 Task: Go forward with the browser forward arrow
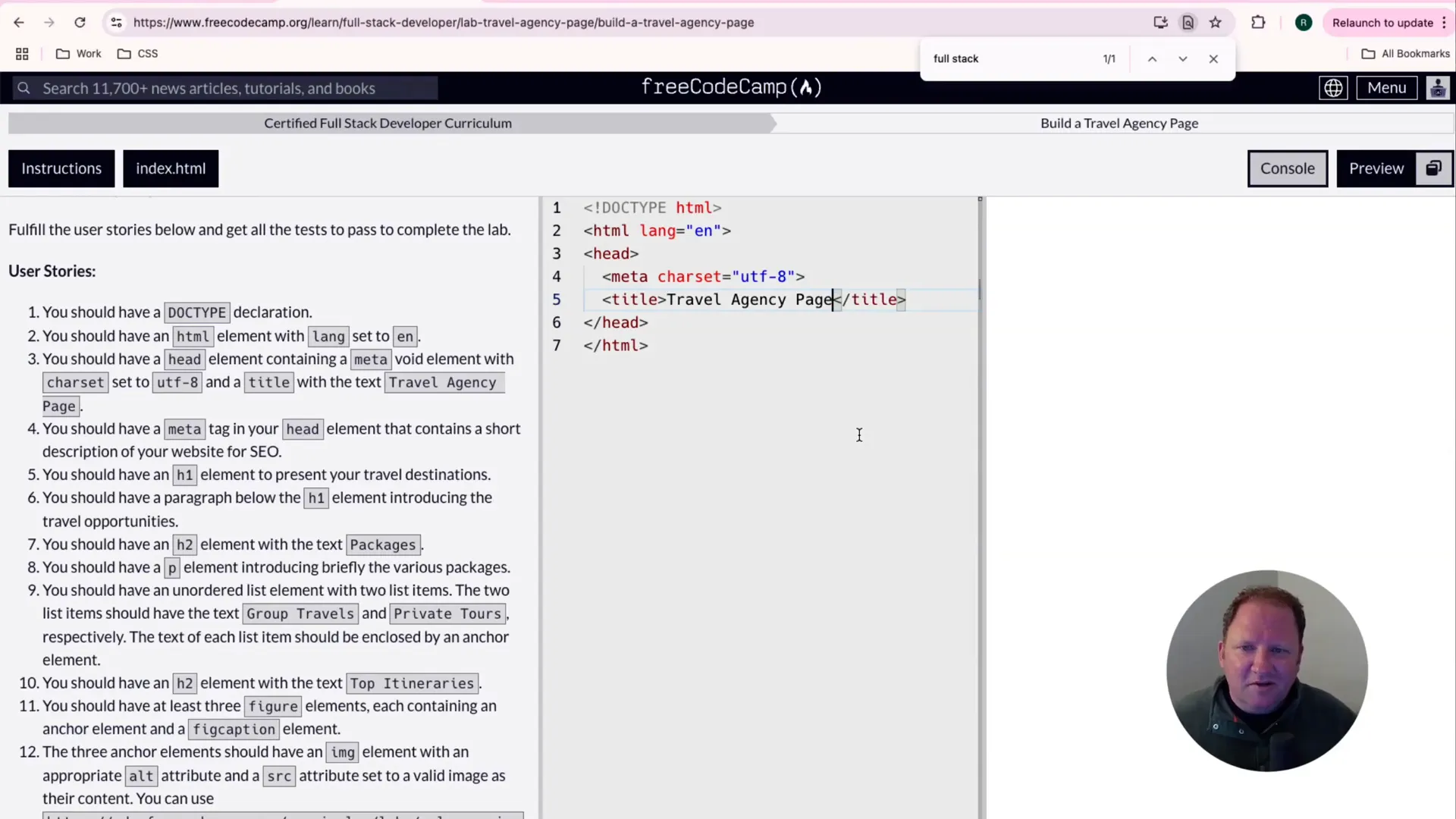coord(49,23)
